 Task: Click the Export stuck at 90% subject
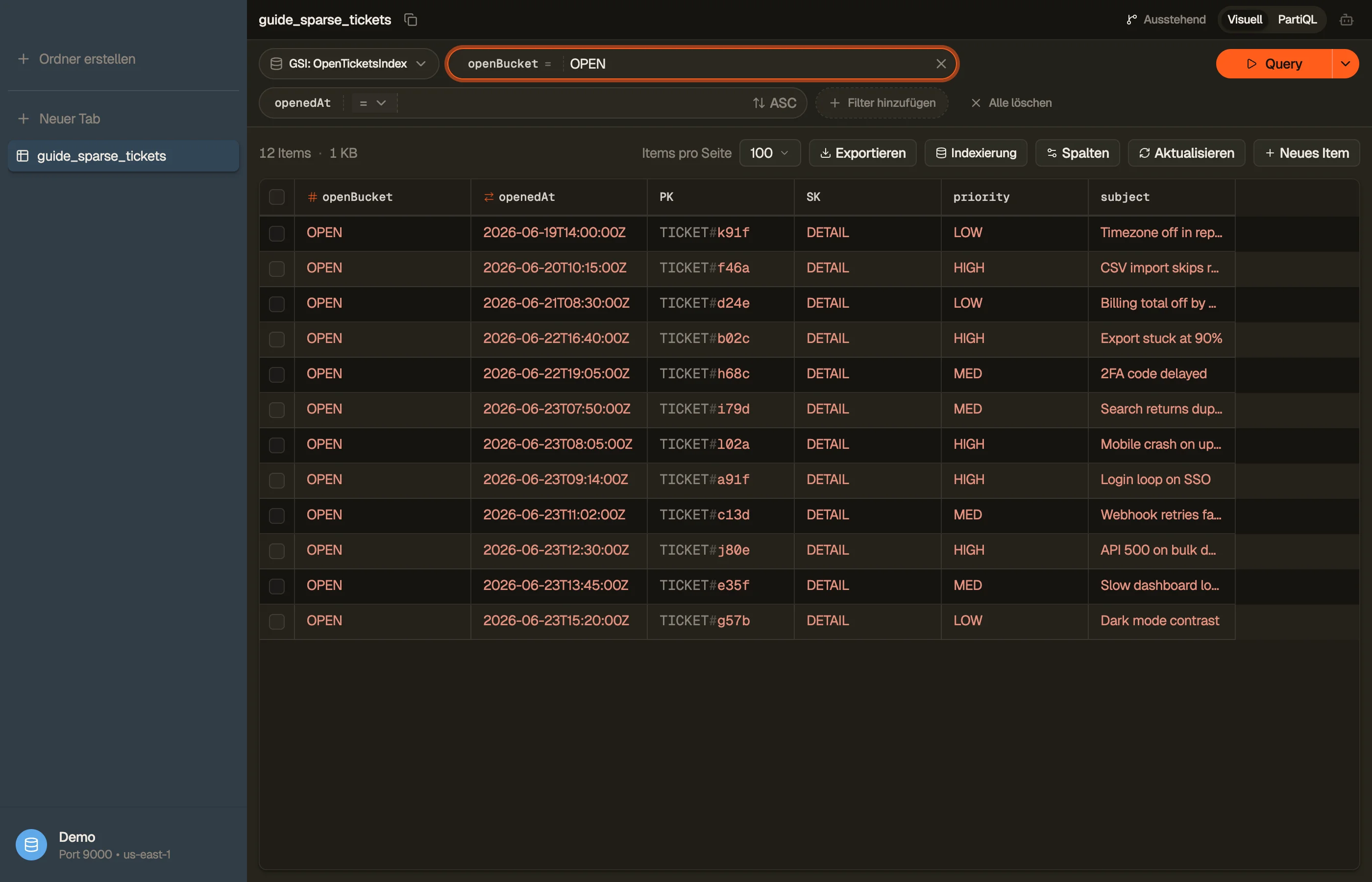tap(1161, 339)
